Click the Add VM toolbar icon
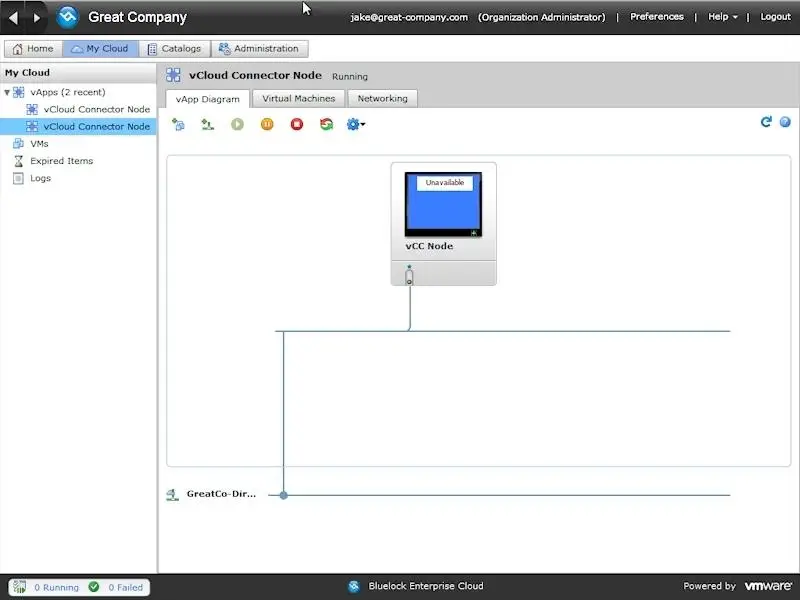The height and width of the screenshot is (600, 800). (x=178, y=124)
